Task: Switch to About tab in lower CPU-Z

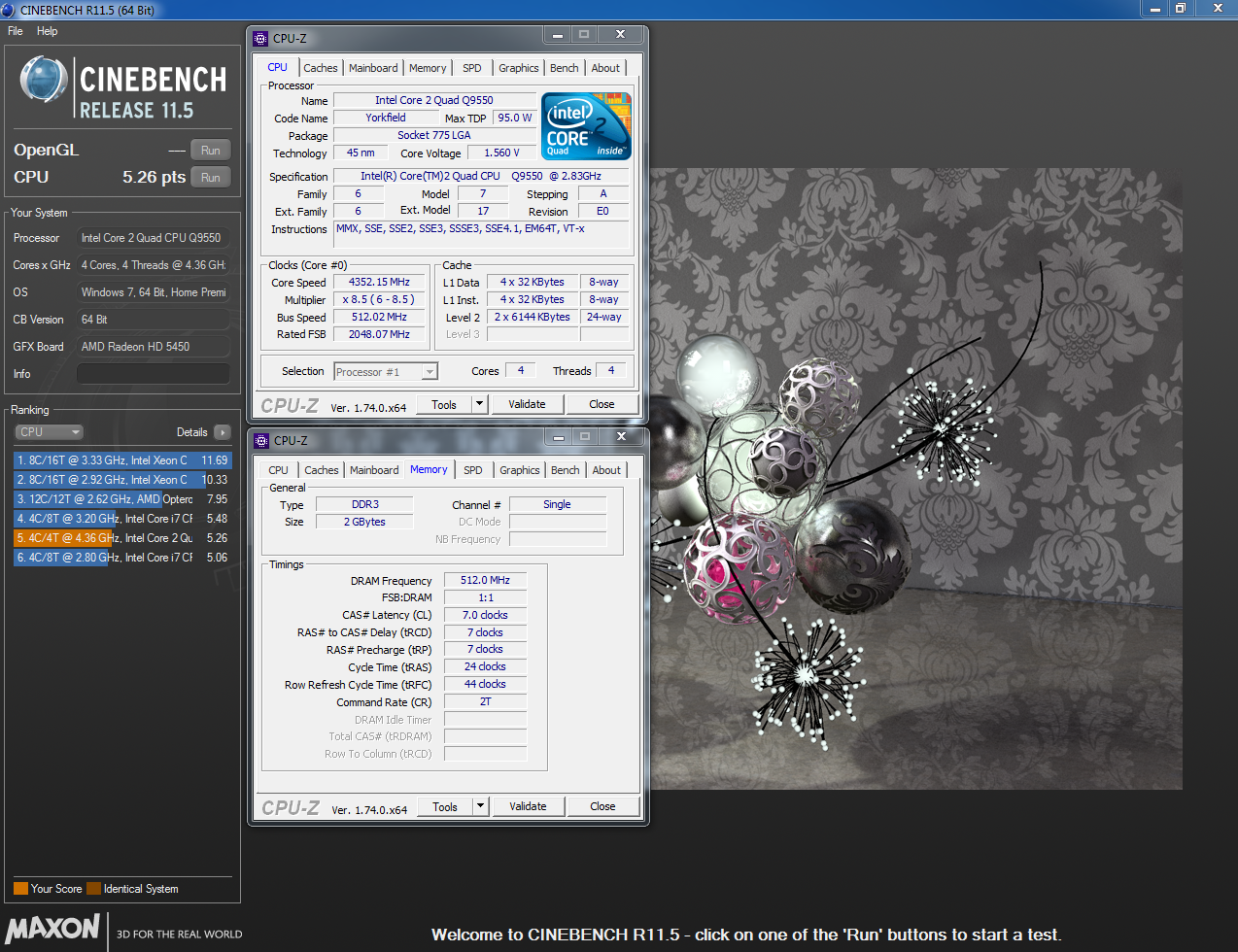Action: pos(606,470)
